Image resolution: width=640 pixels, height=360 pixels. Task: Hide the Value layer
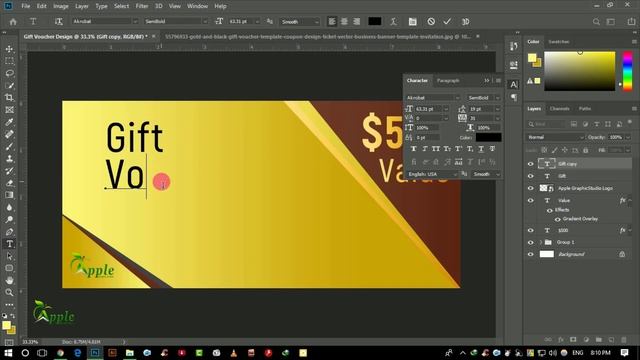531,200
